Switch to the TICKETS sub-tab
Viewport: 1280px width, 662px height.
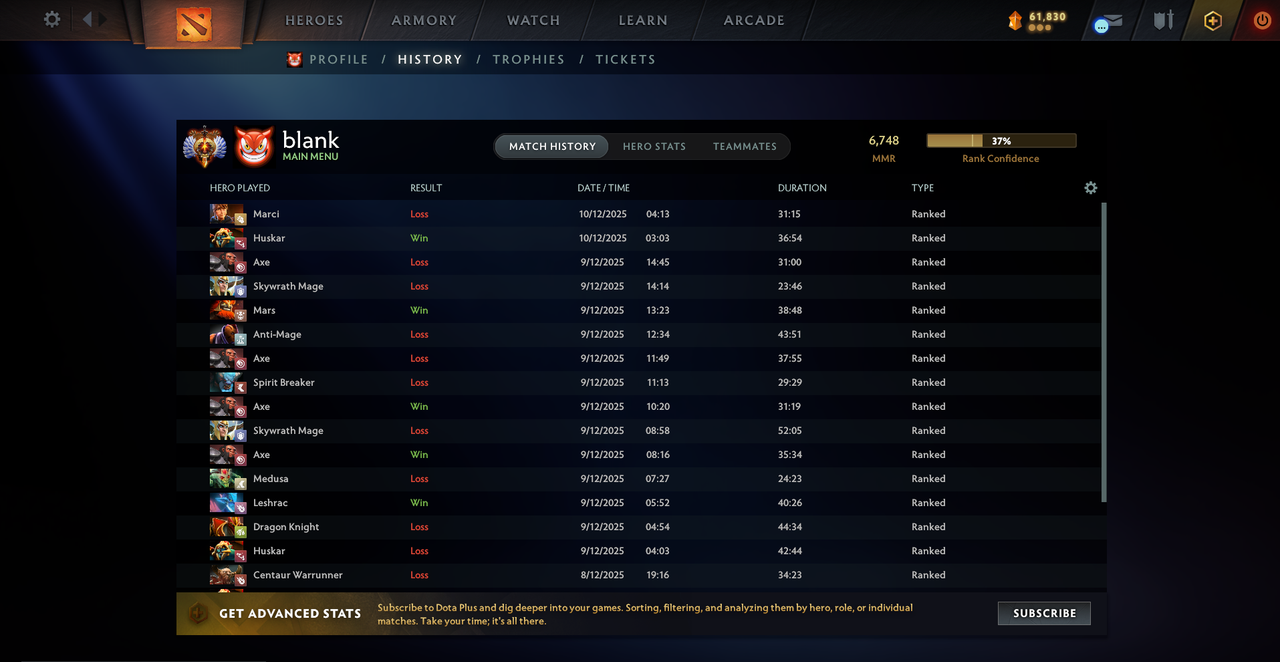pos(626,60)
